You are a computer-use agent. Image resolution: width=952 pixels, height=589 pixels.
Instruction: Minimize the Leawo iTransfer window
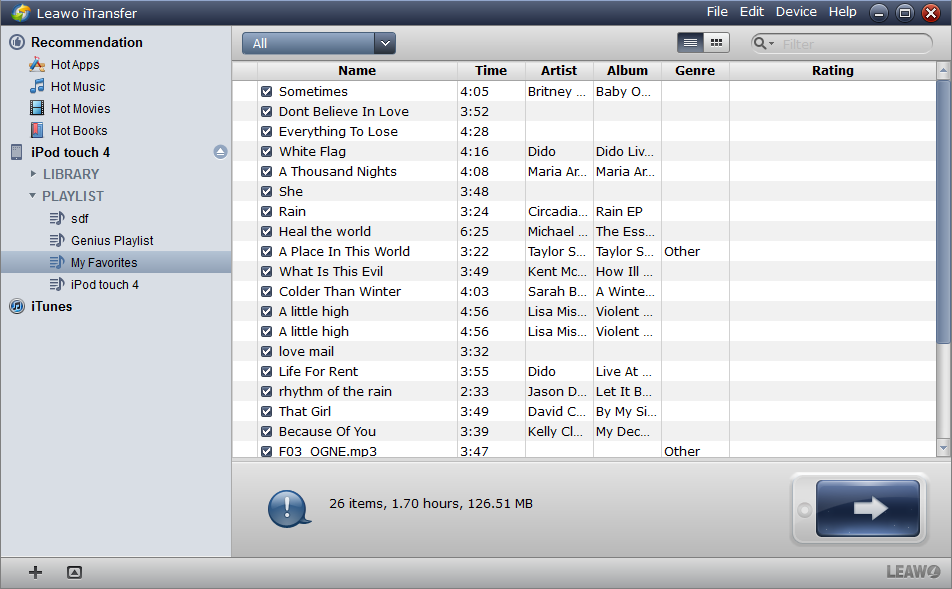pos(879,13)
